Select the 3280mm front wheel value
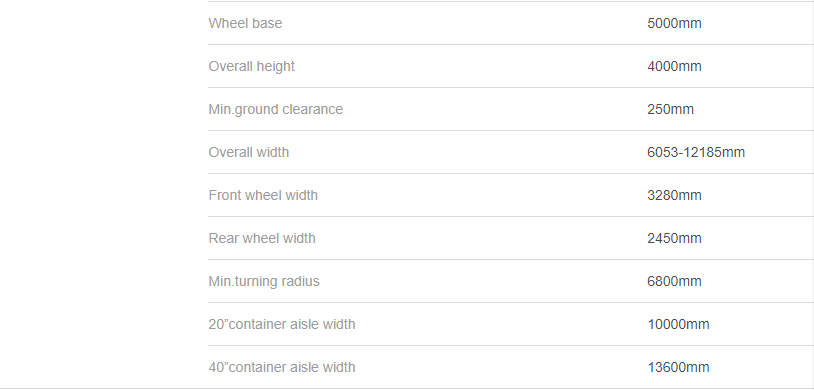814x390 pixels. (x=674, y=195)
